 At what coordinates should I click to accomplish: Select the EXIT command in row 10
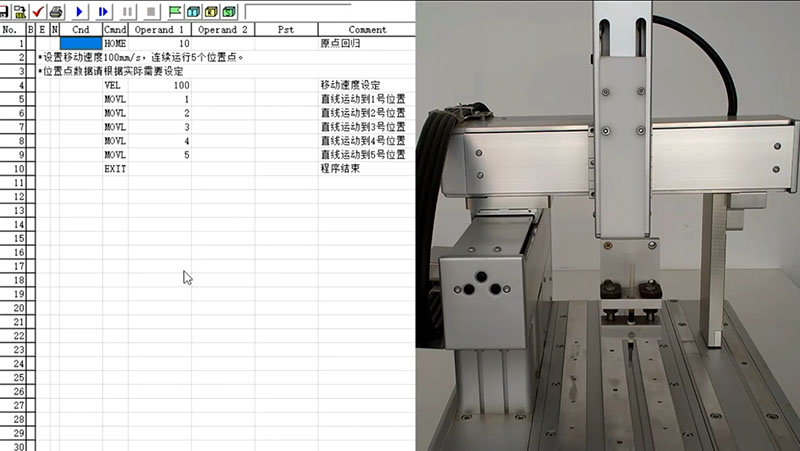tap(115, 169)
